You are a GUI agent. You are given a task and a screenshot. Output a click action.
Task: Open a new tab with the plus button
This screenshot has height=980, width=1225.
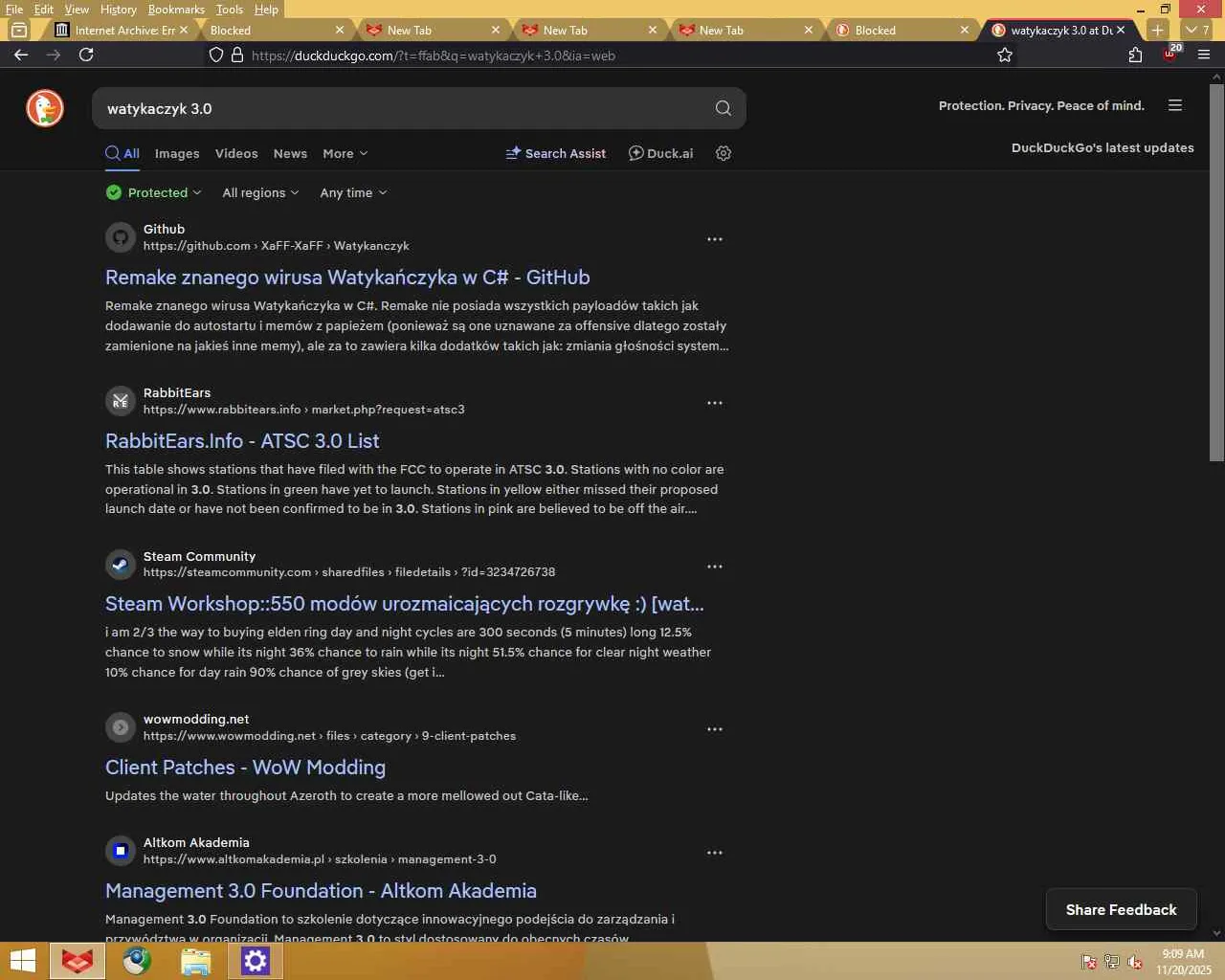pos(1157,30)
